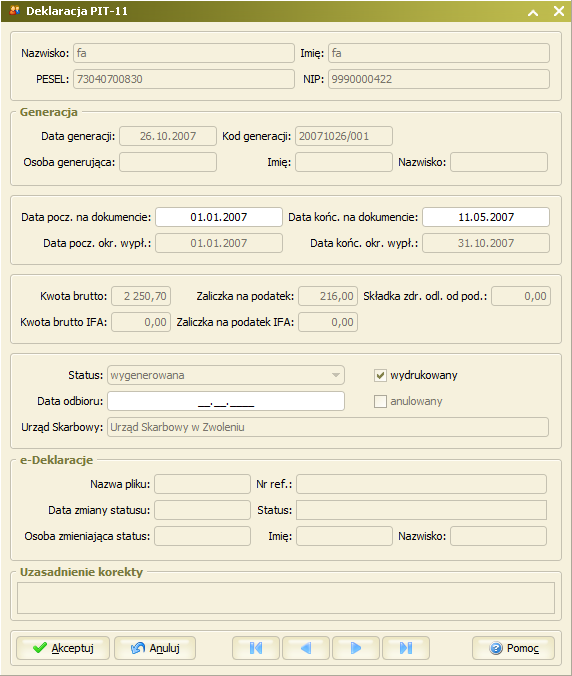Viewport: 572px width, 676px height.
Task: Click the Urząd Skarbowy field
Action: click(x=328, y=427)
